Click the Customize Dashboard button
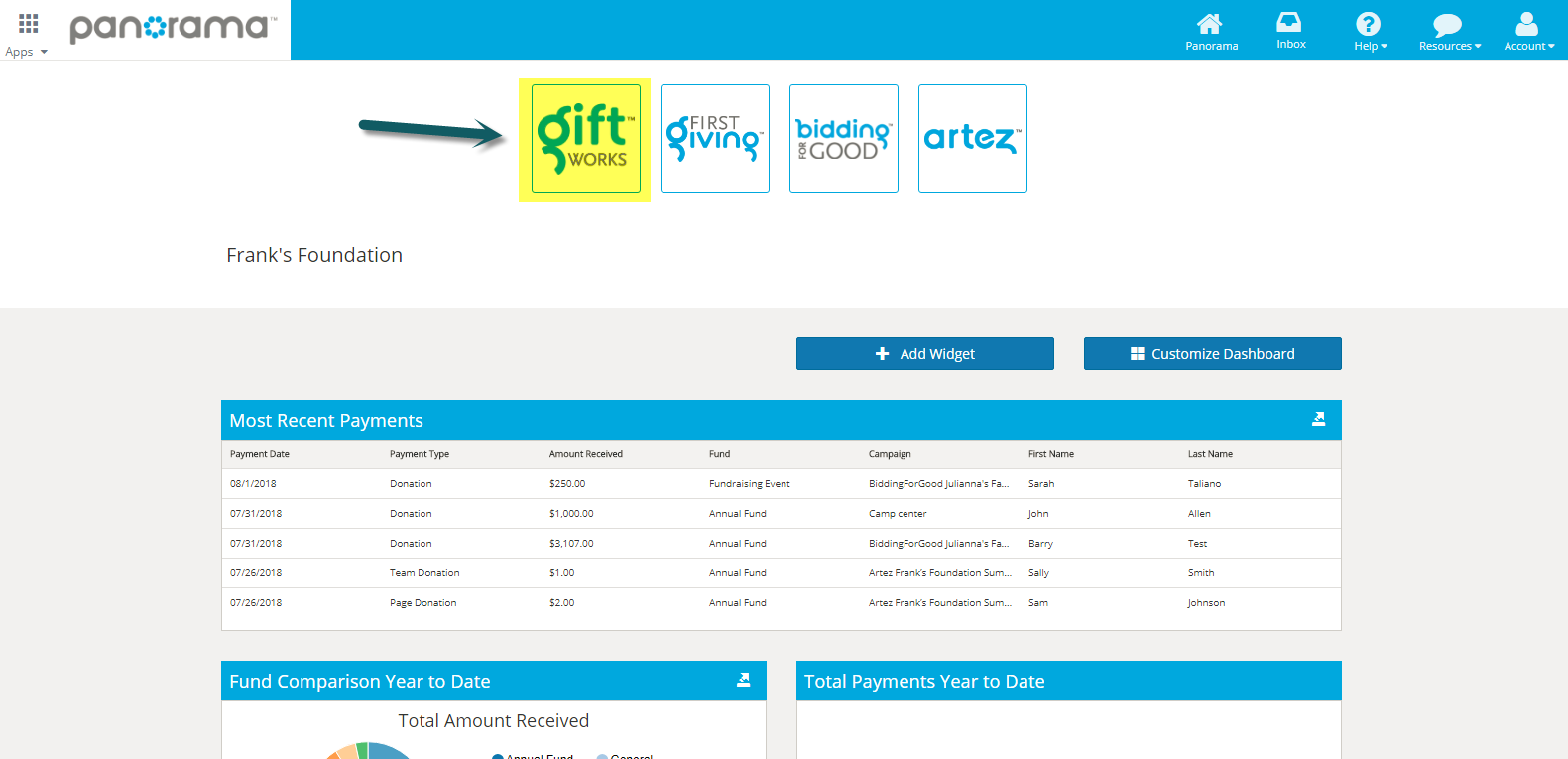1568x759 pixels. pos(1212,354)
